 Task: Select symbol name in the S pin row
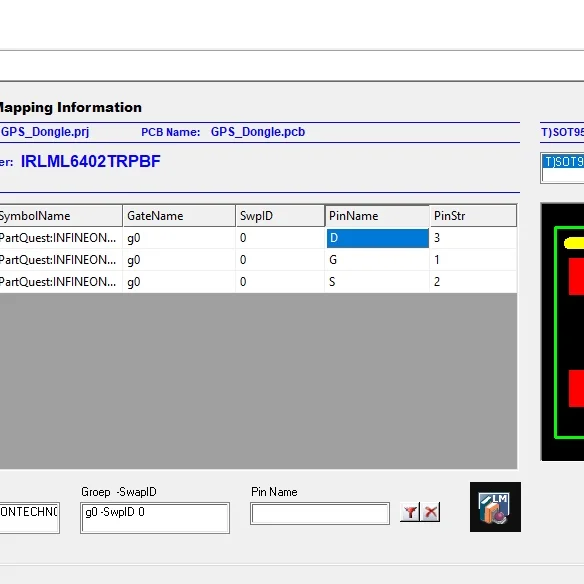[x=61, y=282]
